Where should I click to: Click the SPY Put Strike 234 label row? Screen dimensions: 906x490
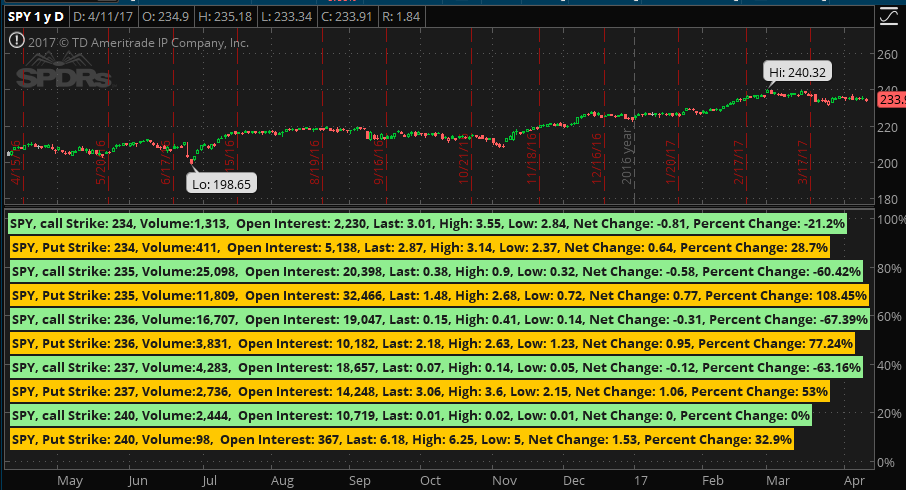pyautogui.click(x=419, y=248)
